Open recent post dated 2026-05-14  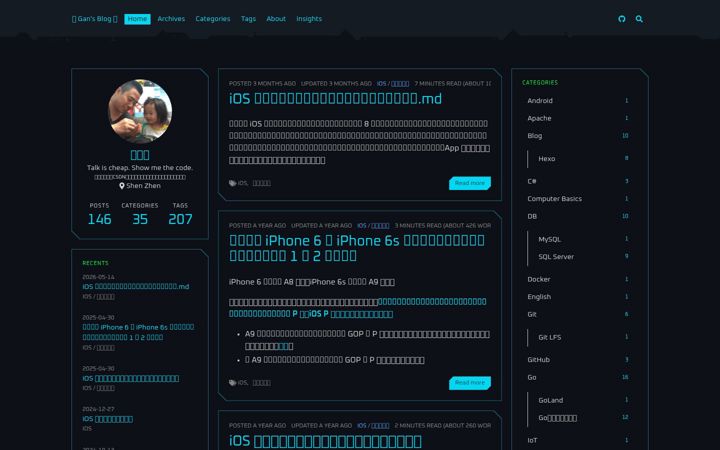coord(135,287)
